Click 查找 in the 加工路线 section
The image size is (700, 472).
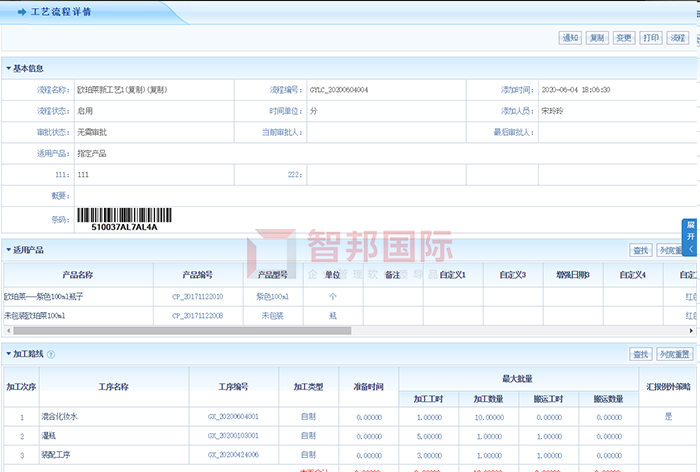click(x=640, y=355)
